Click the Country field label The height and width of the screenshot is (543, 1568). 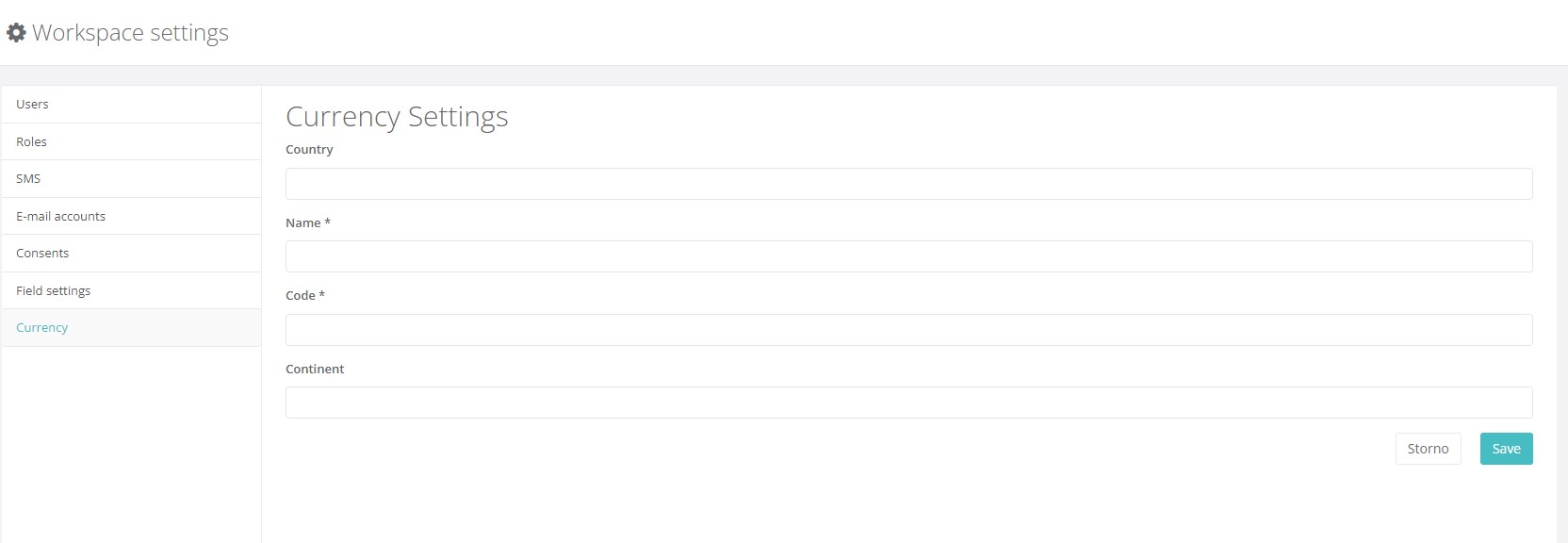tap(309, 150)
